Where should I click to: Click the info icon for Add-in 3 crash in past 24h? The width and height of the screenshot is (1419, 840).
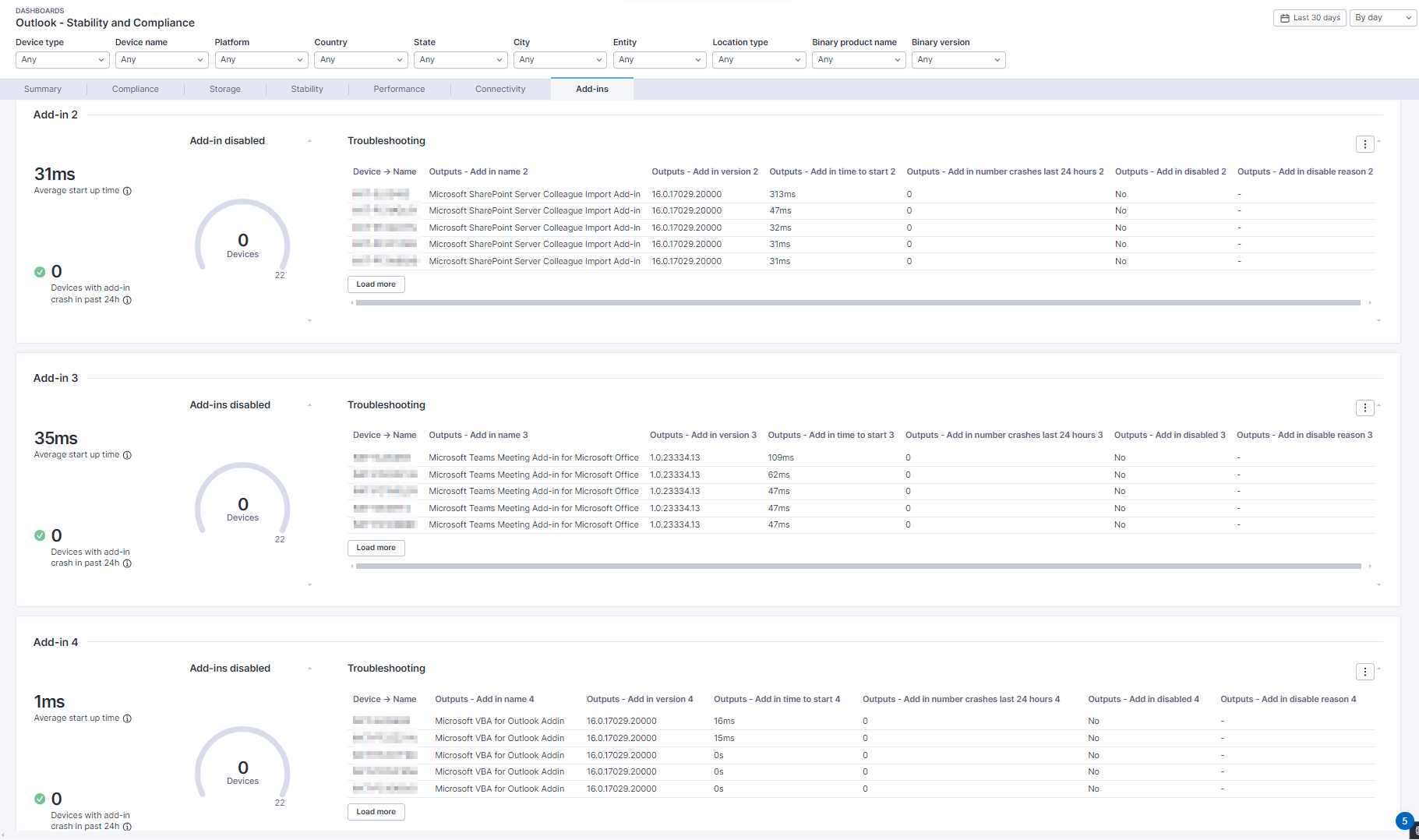point(127,563)
